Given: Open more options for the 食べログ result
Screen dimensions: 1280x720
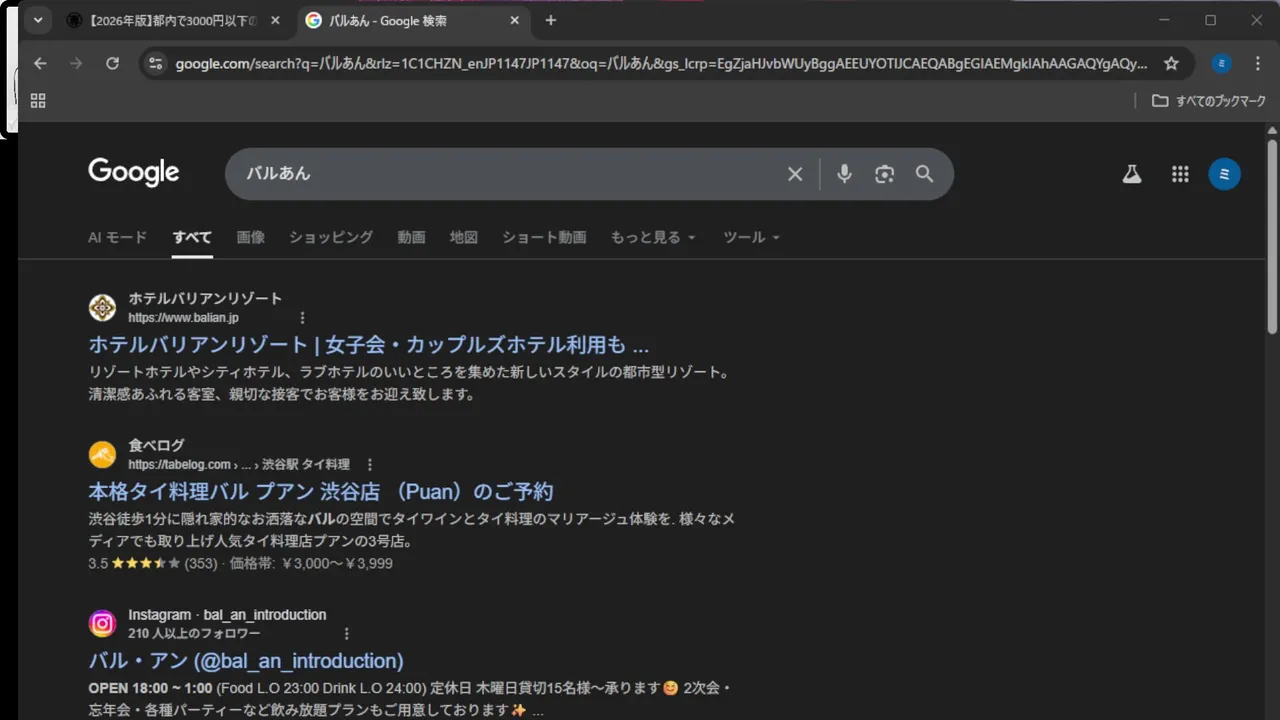Looking at the screenshot, I should tap(370, 465).
